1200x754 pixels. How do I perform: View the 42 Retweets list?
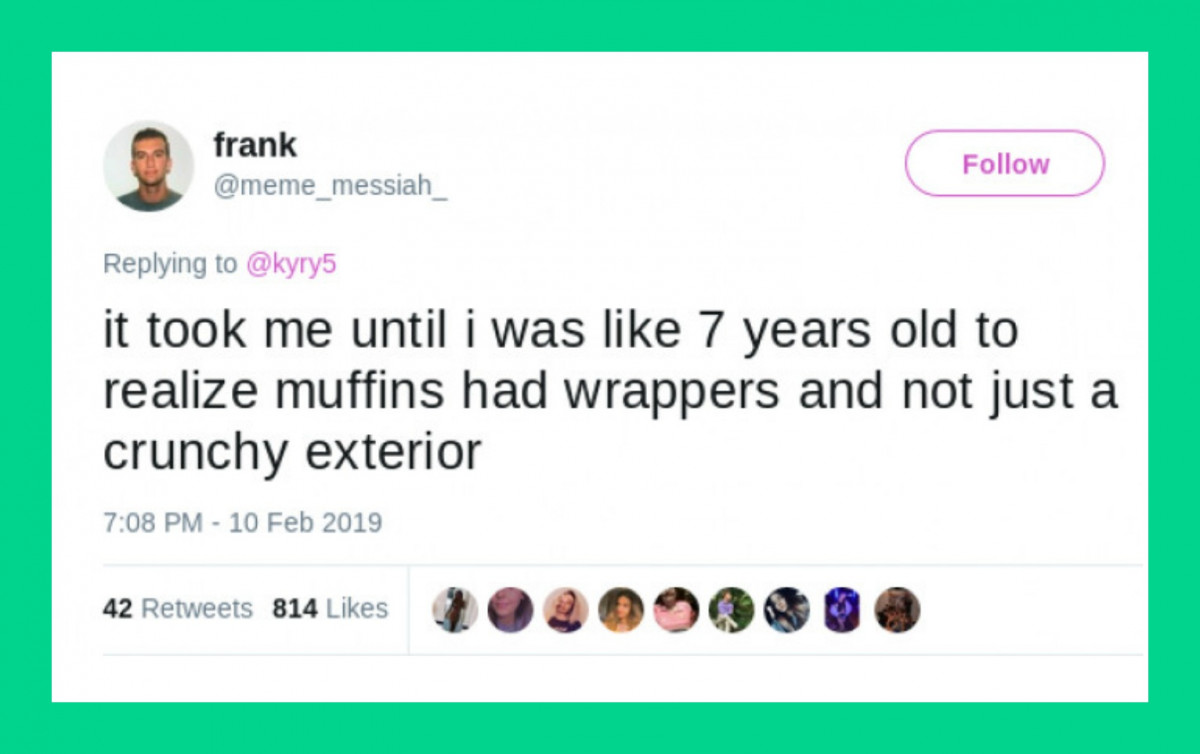tap(176, 608)
